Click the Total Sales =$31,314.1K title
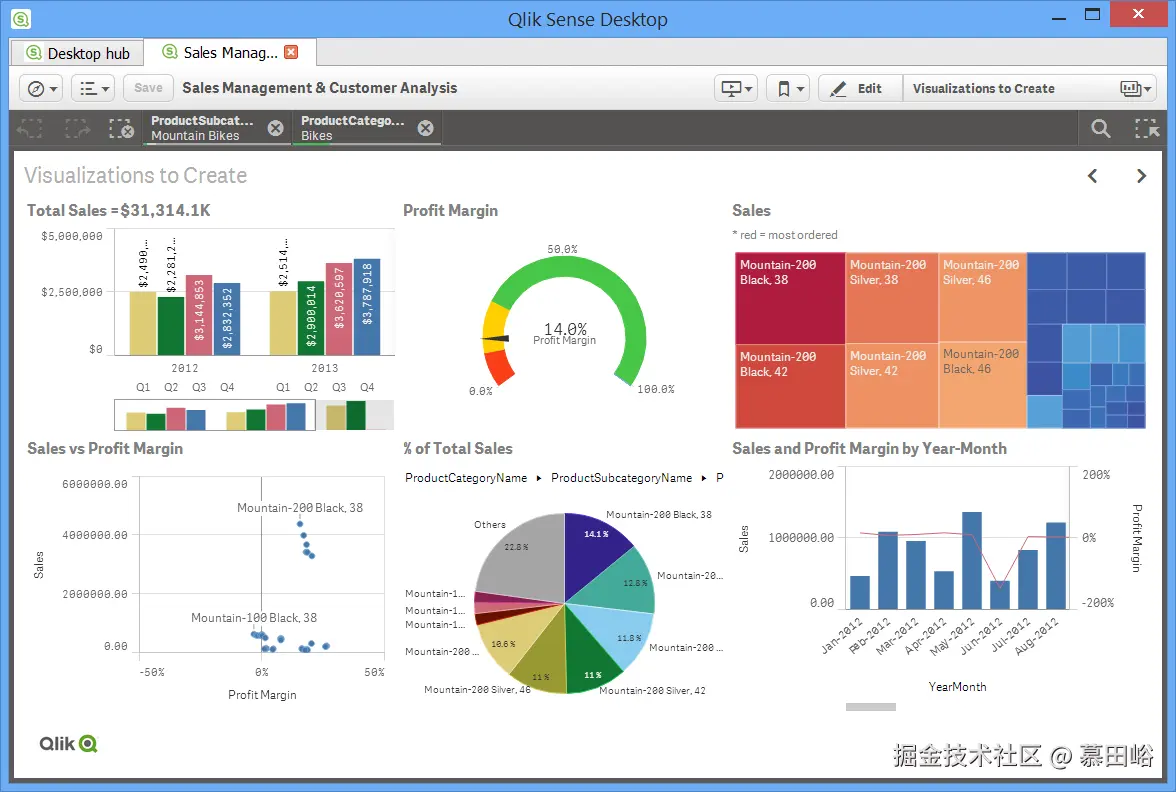This screenshot has width=1176, height=792. 118,211
